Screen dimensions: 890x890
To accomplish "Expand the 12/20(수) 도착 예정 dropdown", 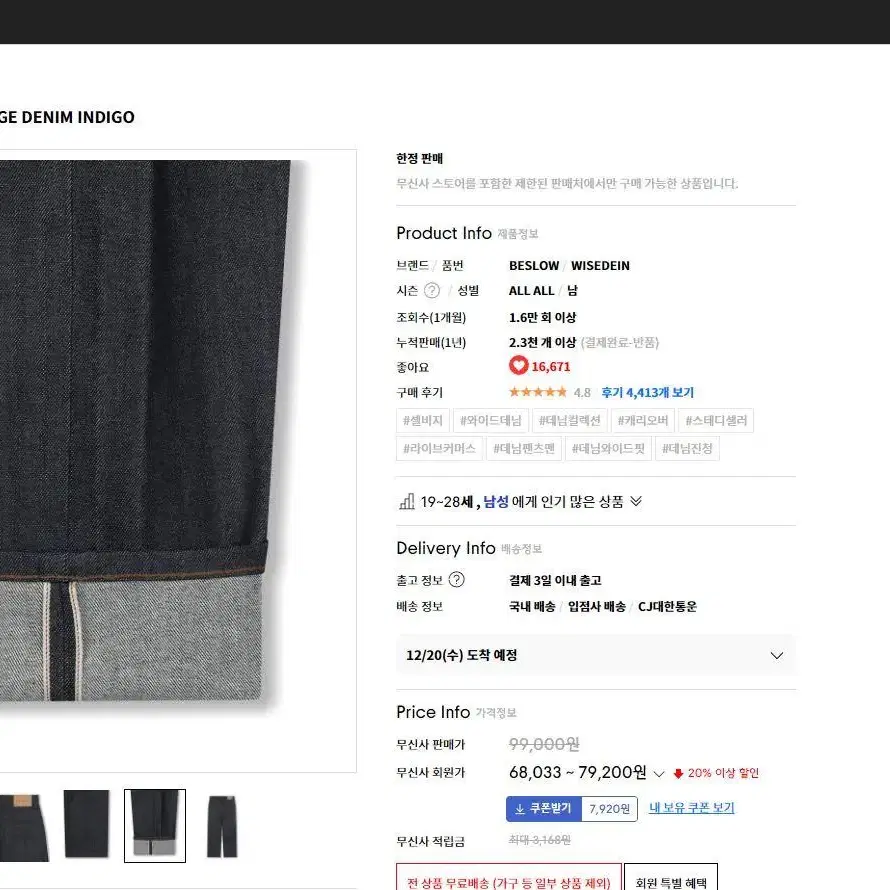I will [x=595, y=655].
